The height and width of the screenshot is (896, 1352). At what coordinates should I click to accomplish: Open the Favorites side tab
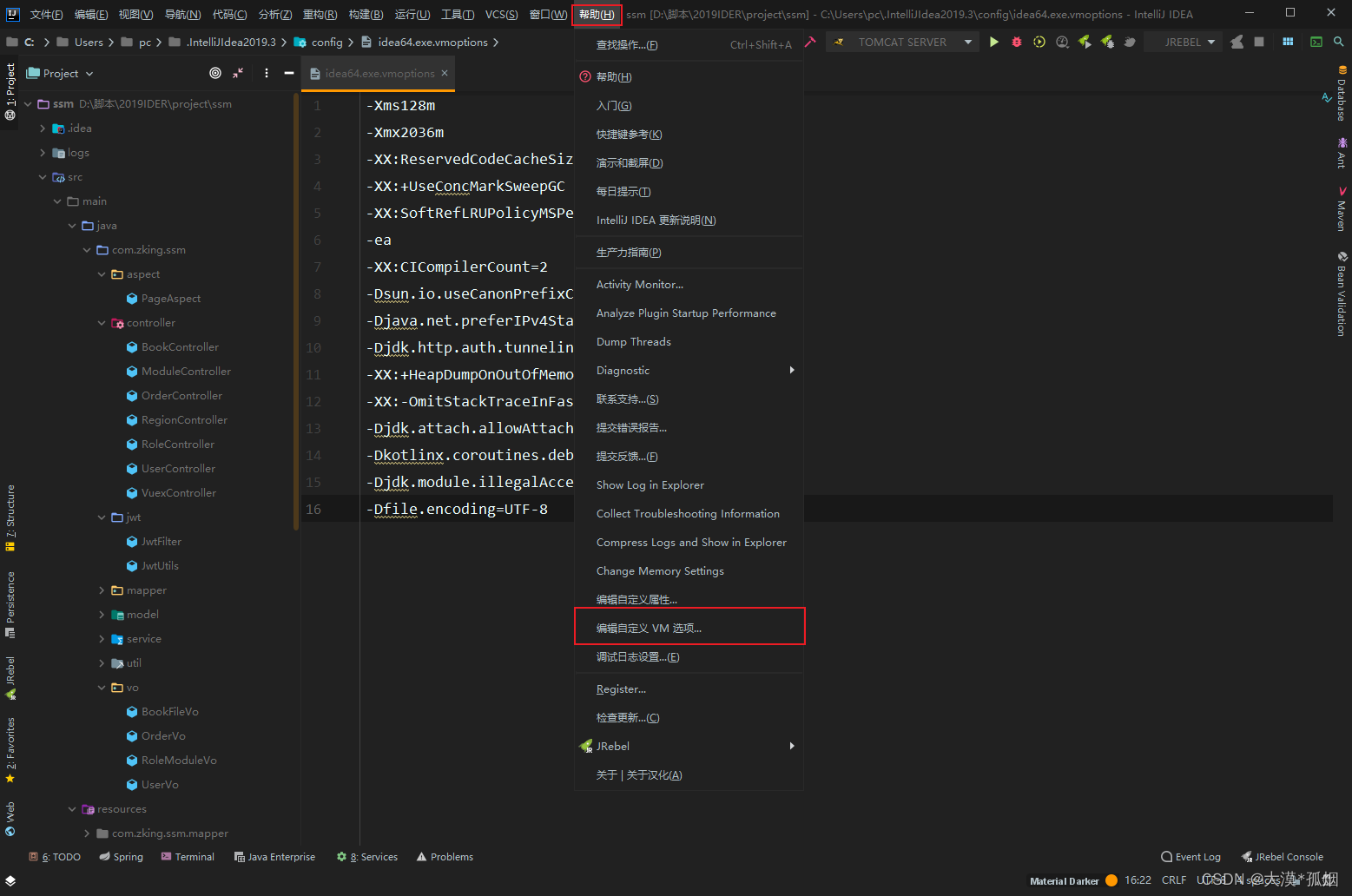pos(10,749)
